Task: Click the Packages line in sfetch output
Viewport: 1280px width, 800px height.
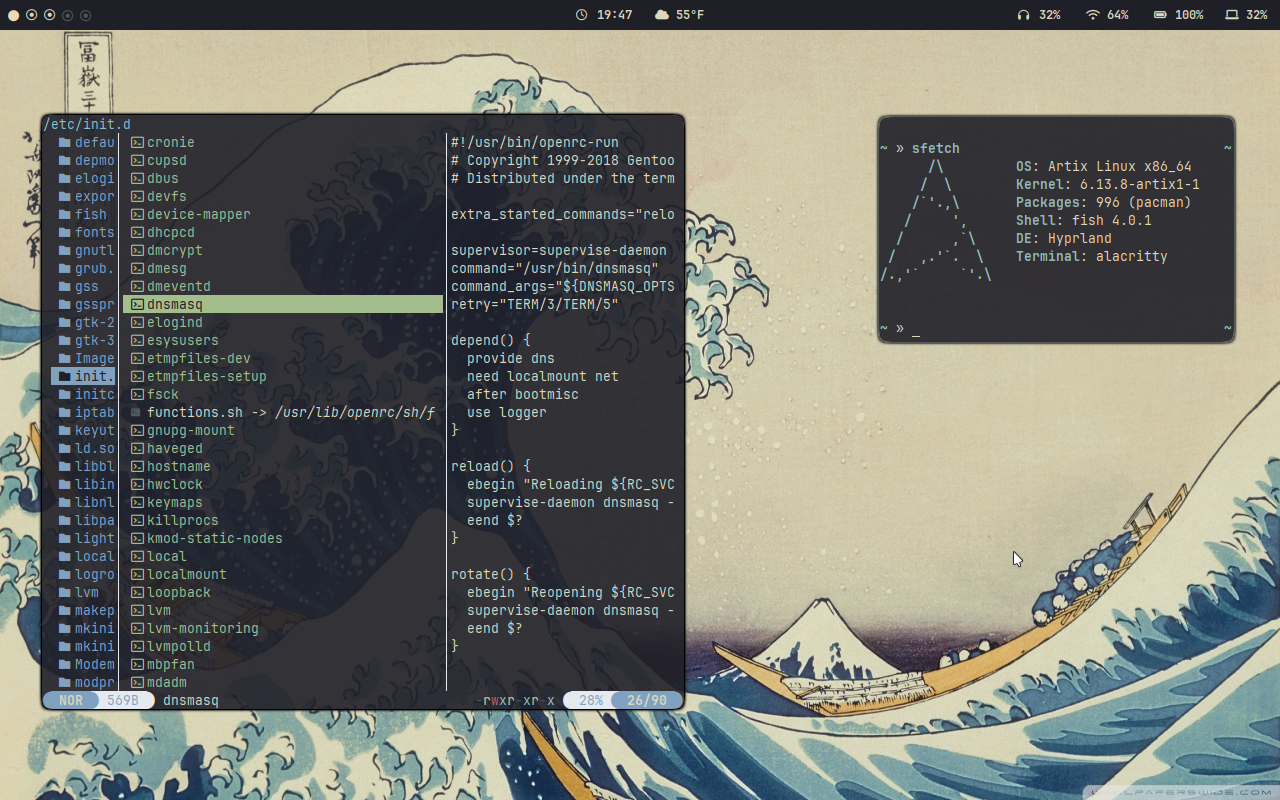Action: pos(1104,202)
